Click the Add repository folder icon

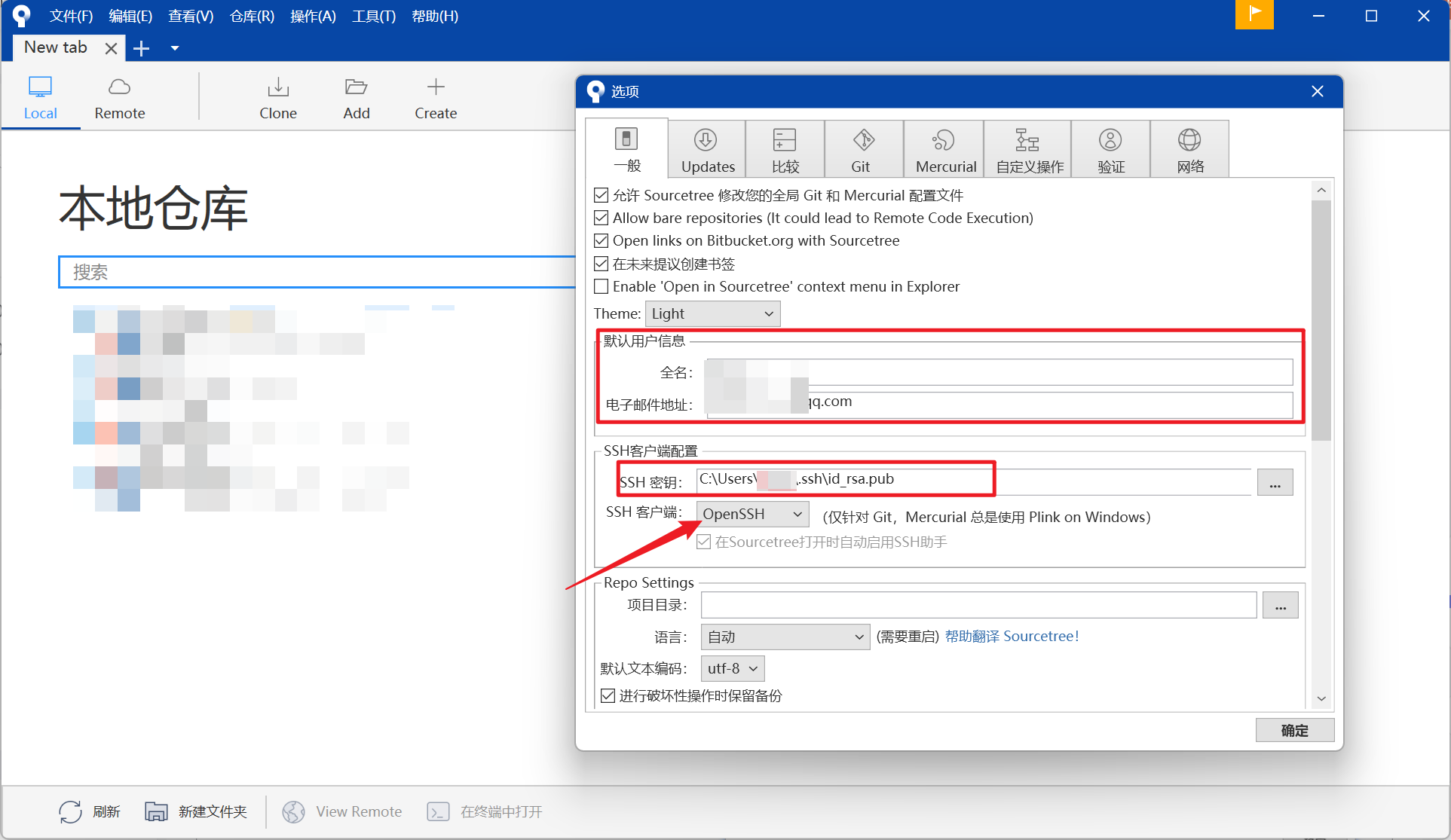356,88
